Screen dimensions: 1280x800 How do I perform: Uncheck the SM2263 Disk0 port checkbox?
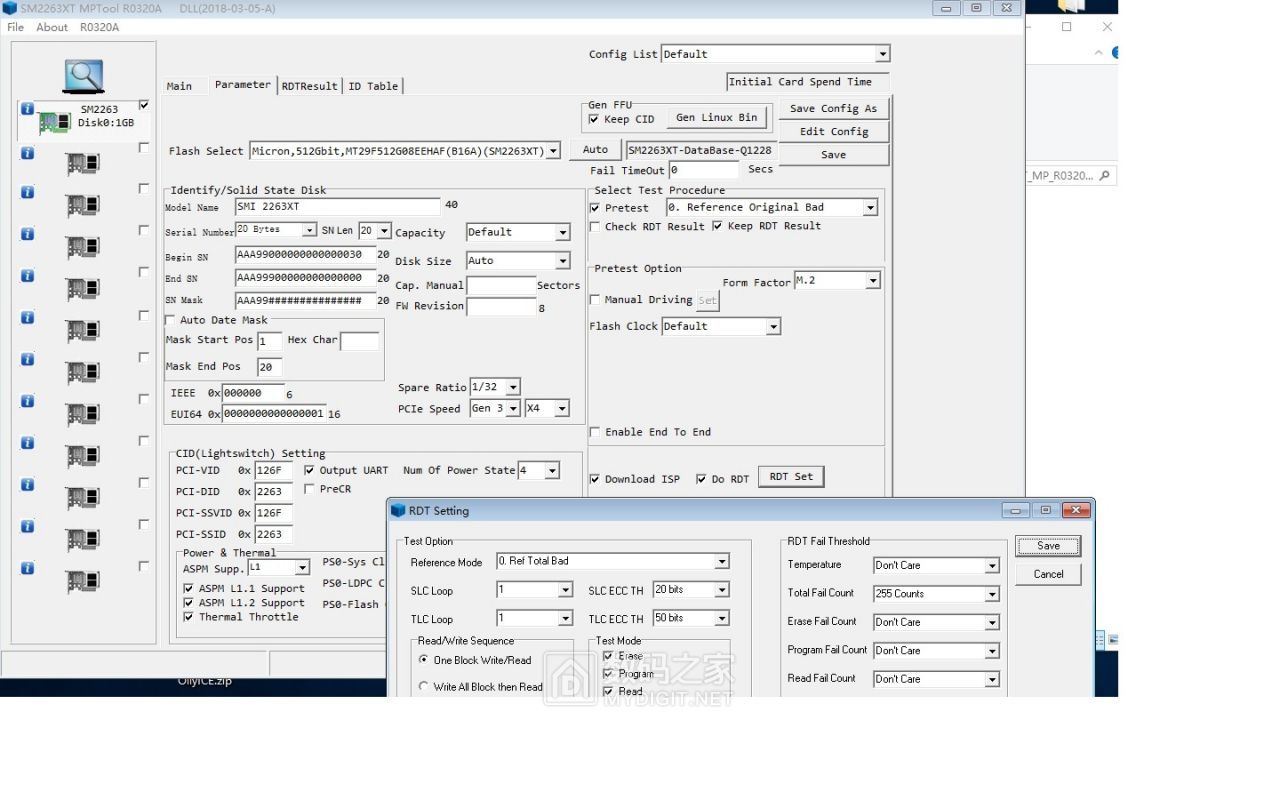[x=144, y=105]
